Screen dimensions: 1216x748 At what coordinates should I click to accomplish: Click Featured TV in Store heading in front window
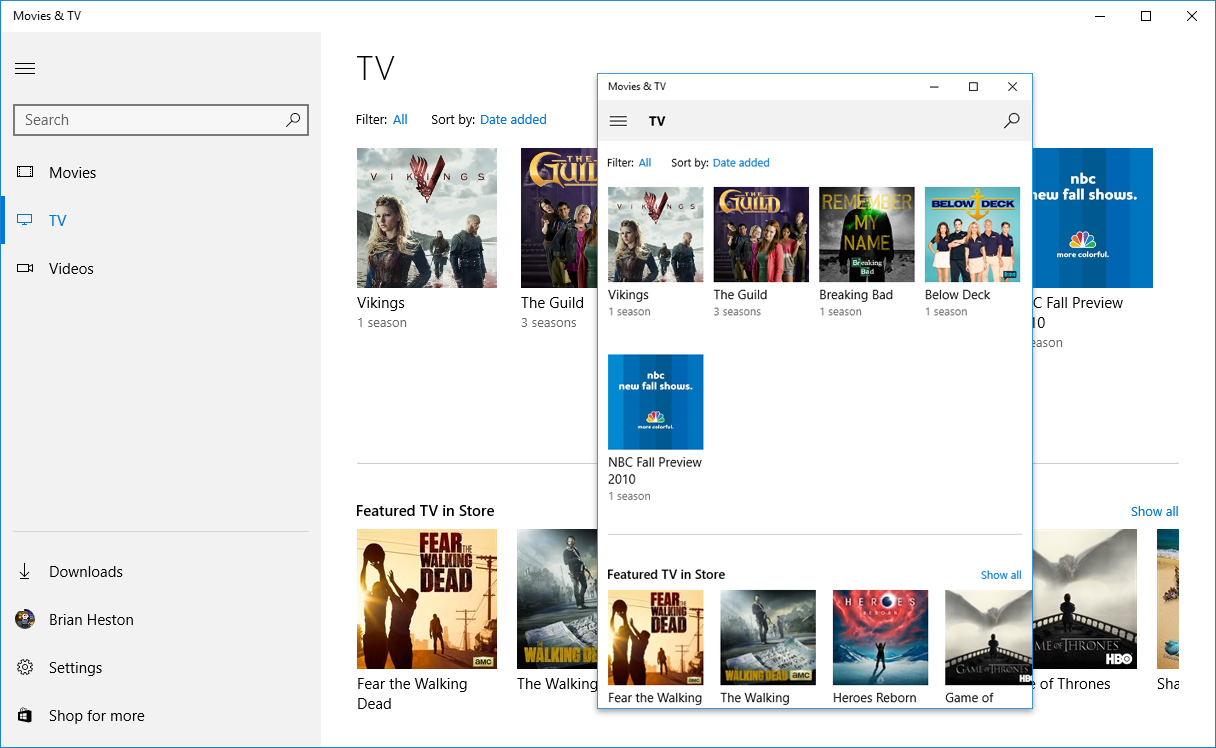click(666, 575)
